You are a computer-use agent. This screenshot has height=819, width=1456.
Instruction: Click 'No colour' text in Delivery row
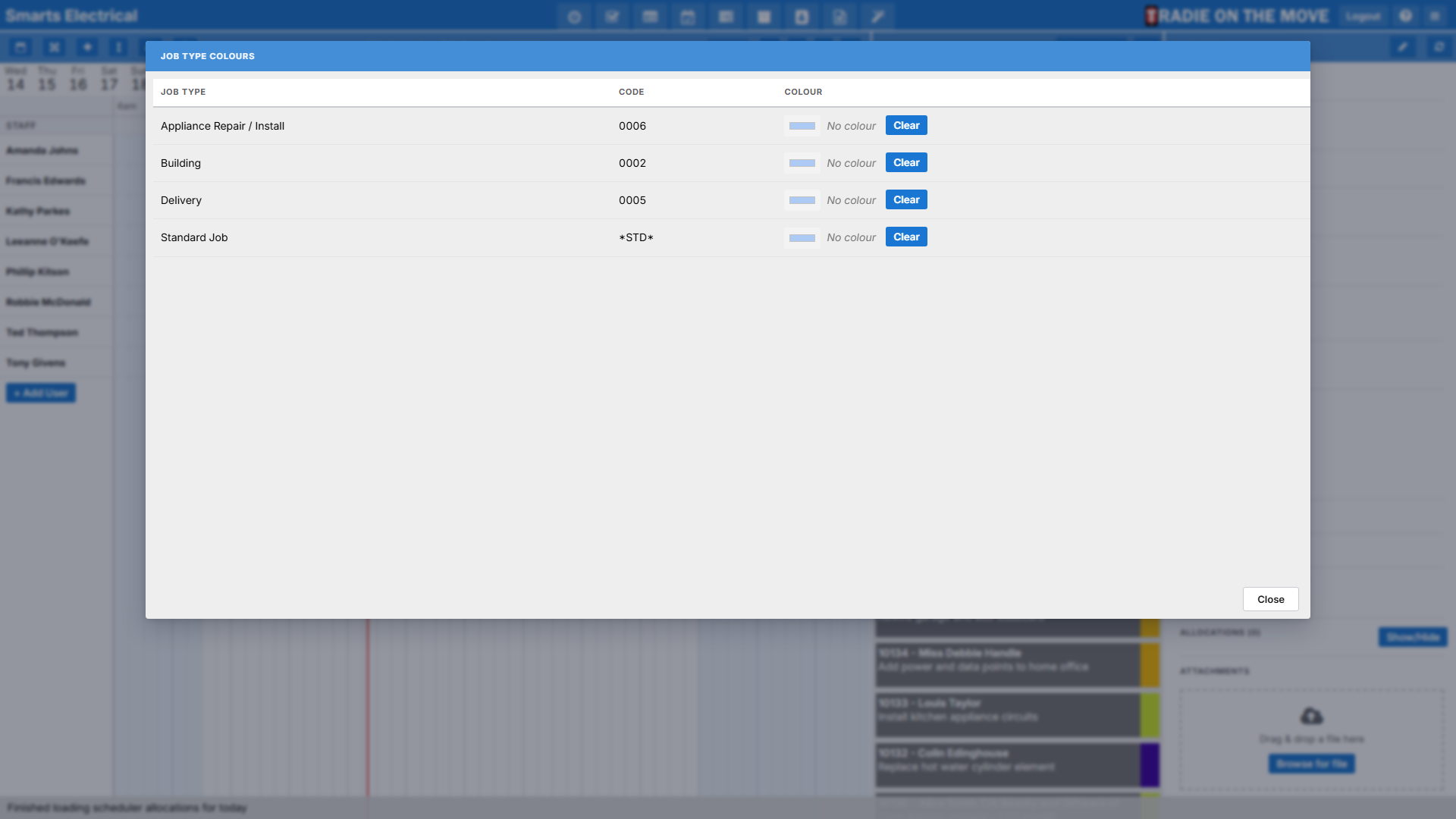[x=851, y=200]
